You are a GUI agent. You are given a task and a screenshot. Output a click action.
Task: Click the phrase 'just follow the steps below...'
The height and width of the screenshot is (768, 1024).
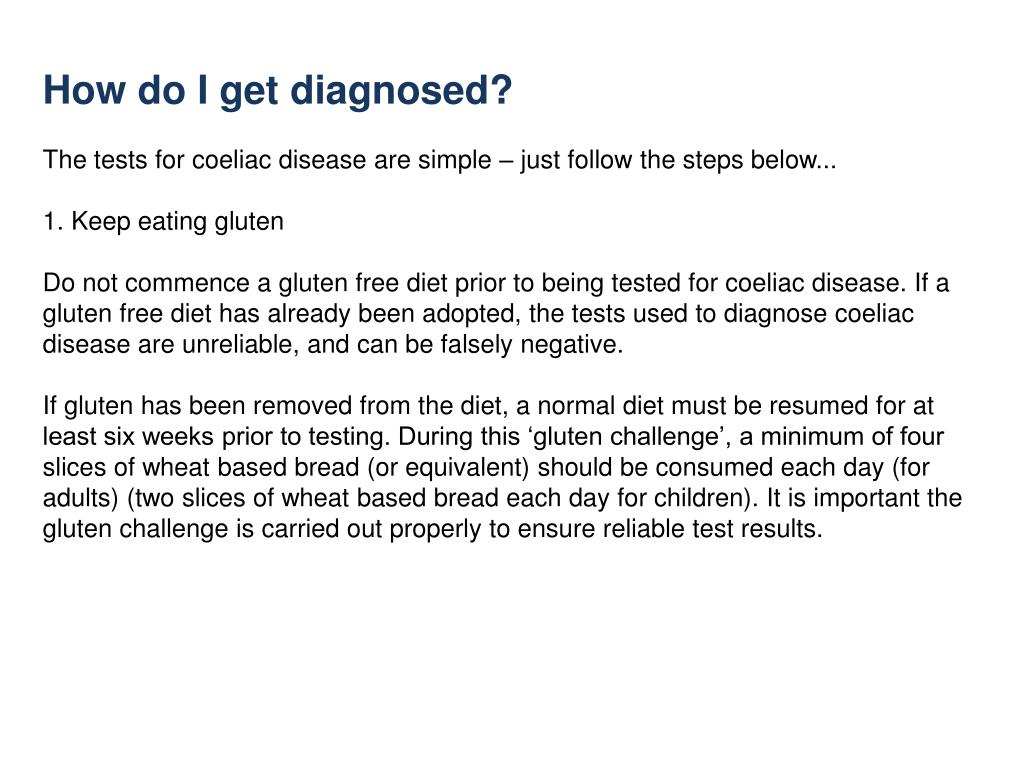(x=678, y=160)
